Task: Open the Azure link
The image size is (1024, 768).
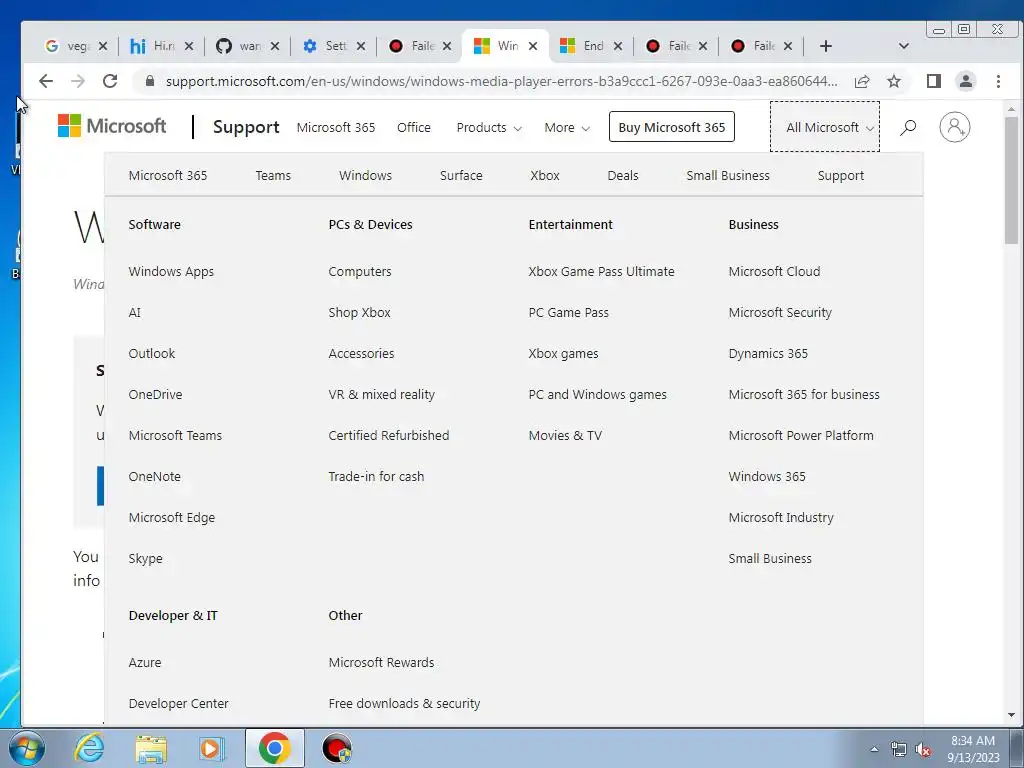Action: 144,662
